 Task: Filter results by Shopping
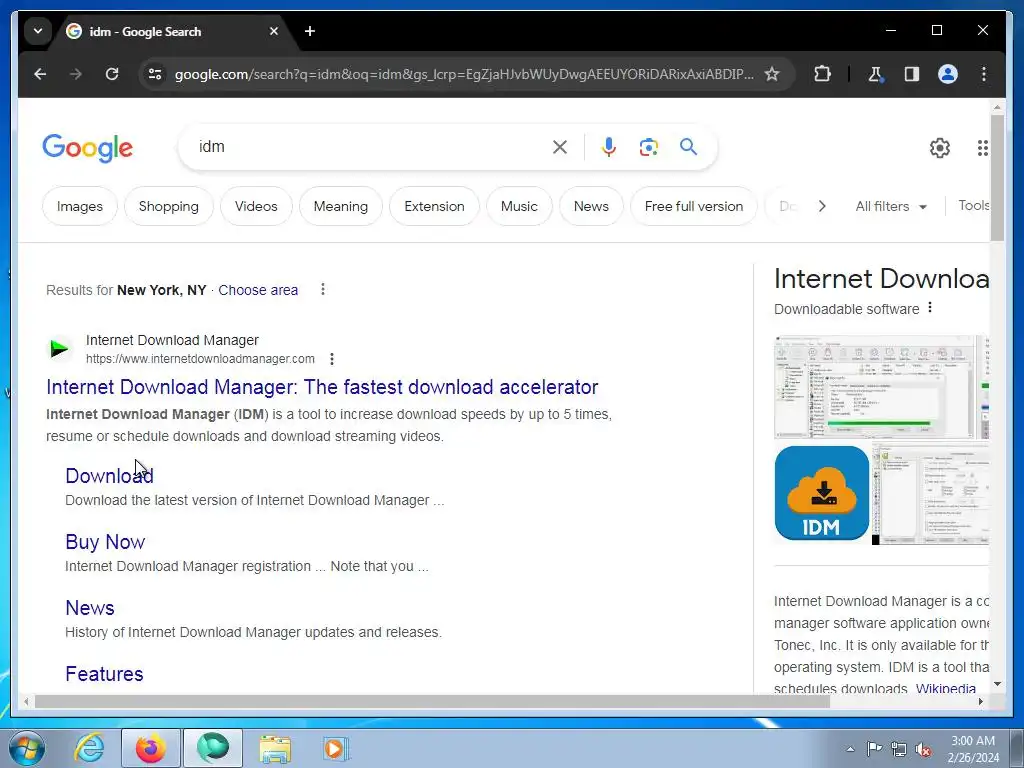pyautogui.click(x=168, y=206)
